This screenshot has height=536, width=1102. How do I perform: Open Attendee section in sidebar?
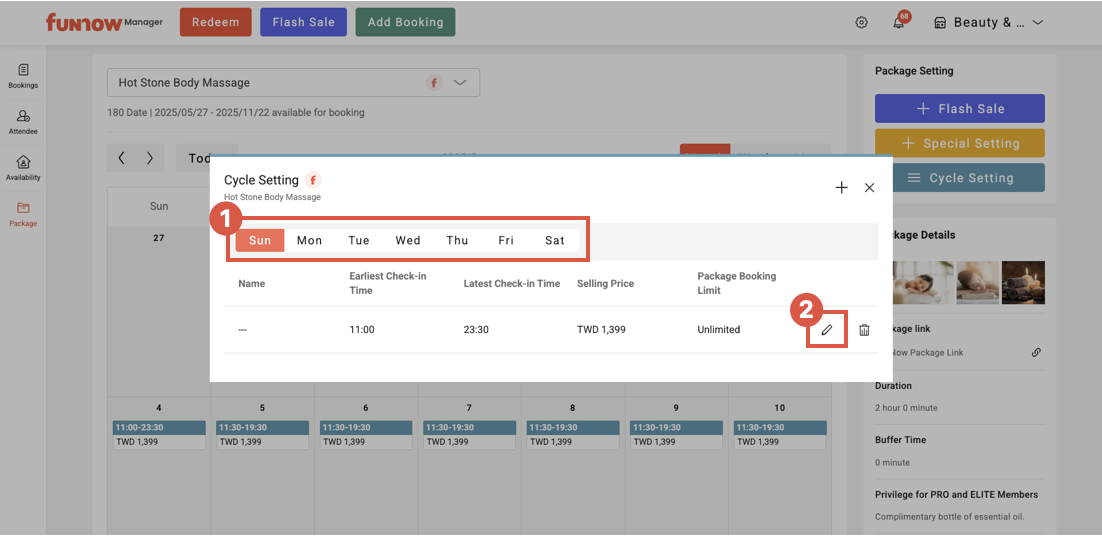point(23,122)
